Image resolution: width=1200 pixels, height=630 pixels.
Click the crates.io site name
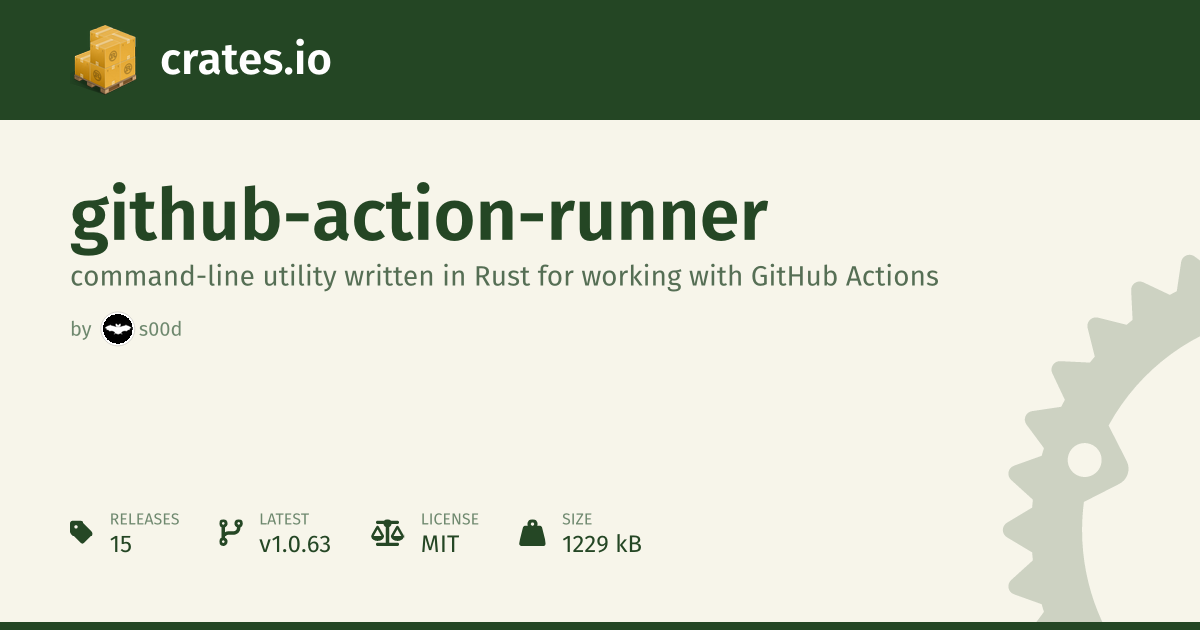point(245,60)
